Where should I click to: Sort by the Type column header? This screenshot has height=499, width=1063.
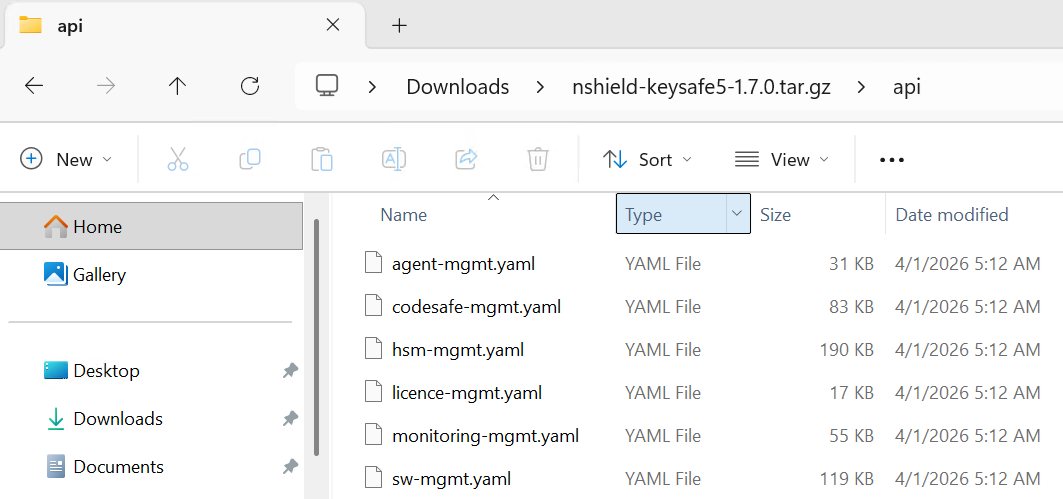(x=643, y=215)
